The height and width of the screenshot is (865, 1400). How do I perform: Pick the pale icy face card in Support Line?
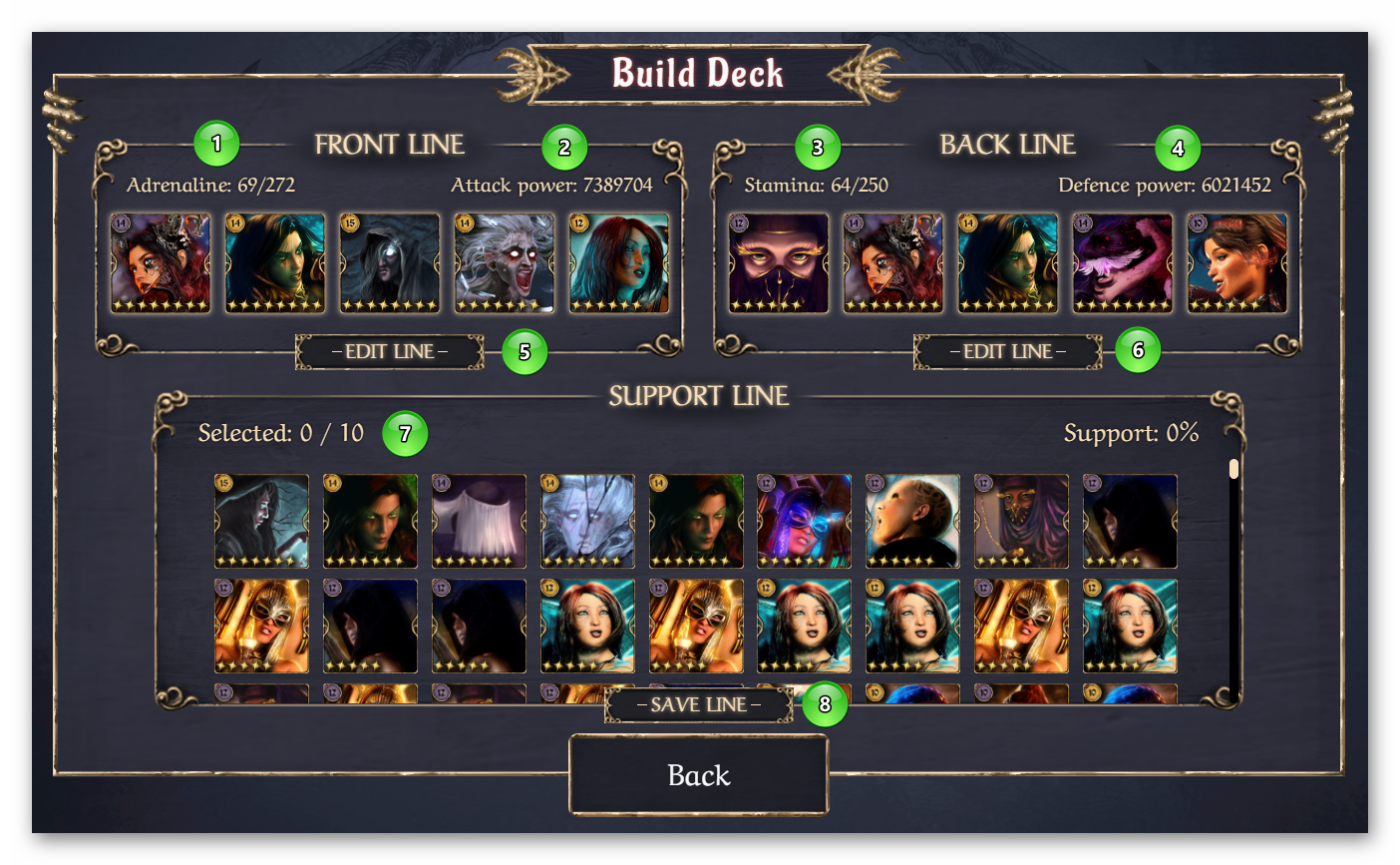[587, 521]
